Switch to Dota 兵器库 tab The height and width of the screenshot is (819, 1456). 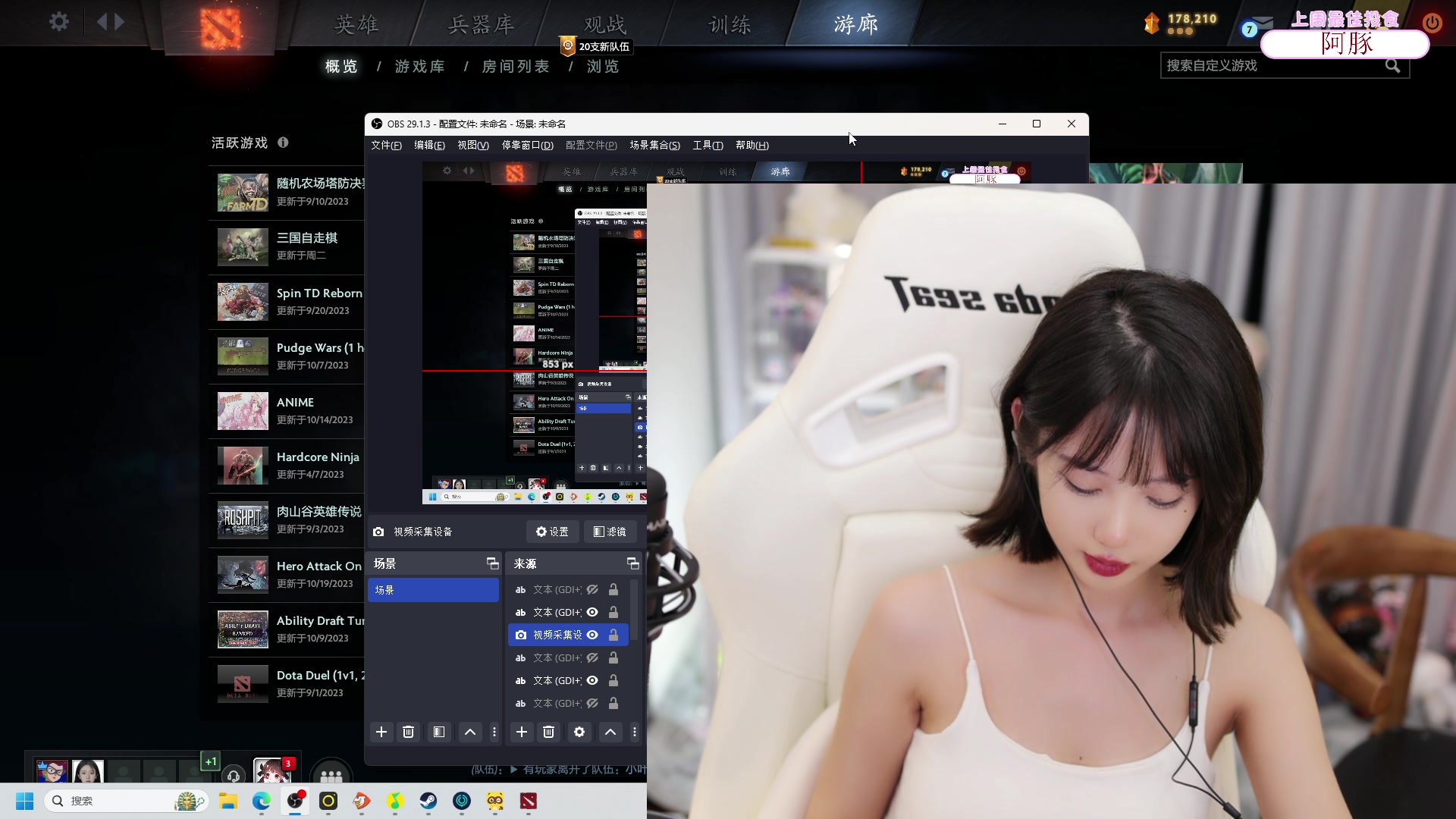[481, 24]
